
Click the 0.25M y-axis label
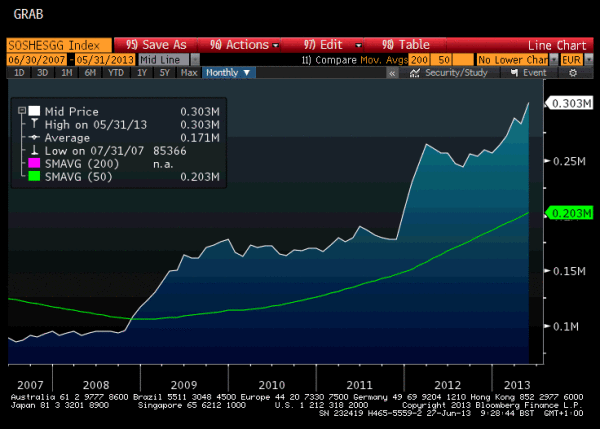[569, 161]
